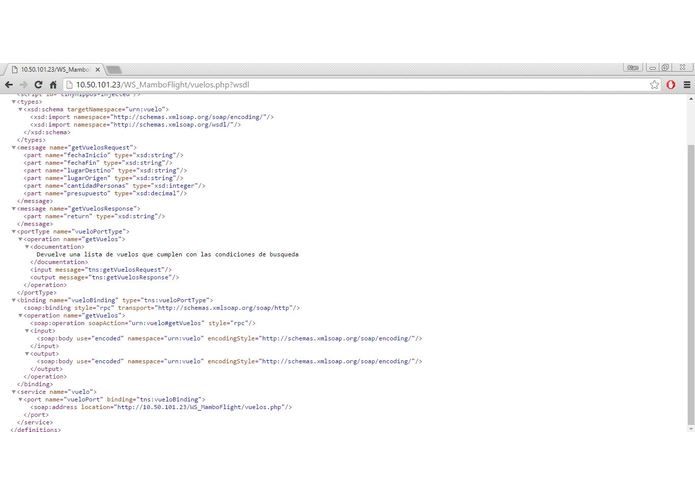
Task: Click the "Devuelve una lista de vuelos" text
Action: tap(168, 255)
